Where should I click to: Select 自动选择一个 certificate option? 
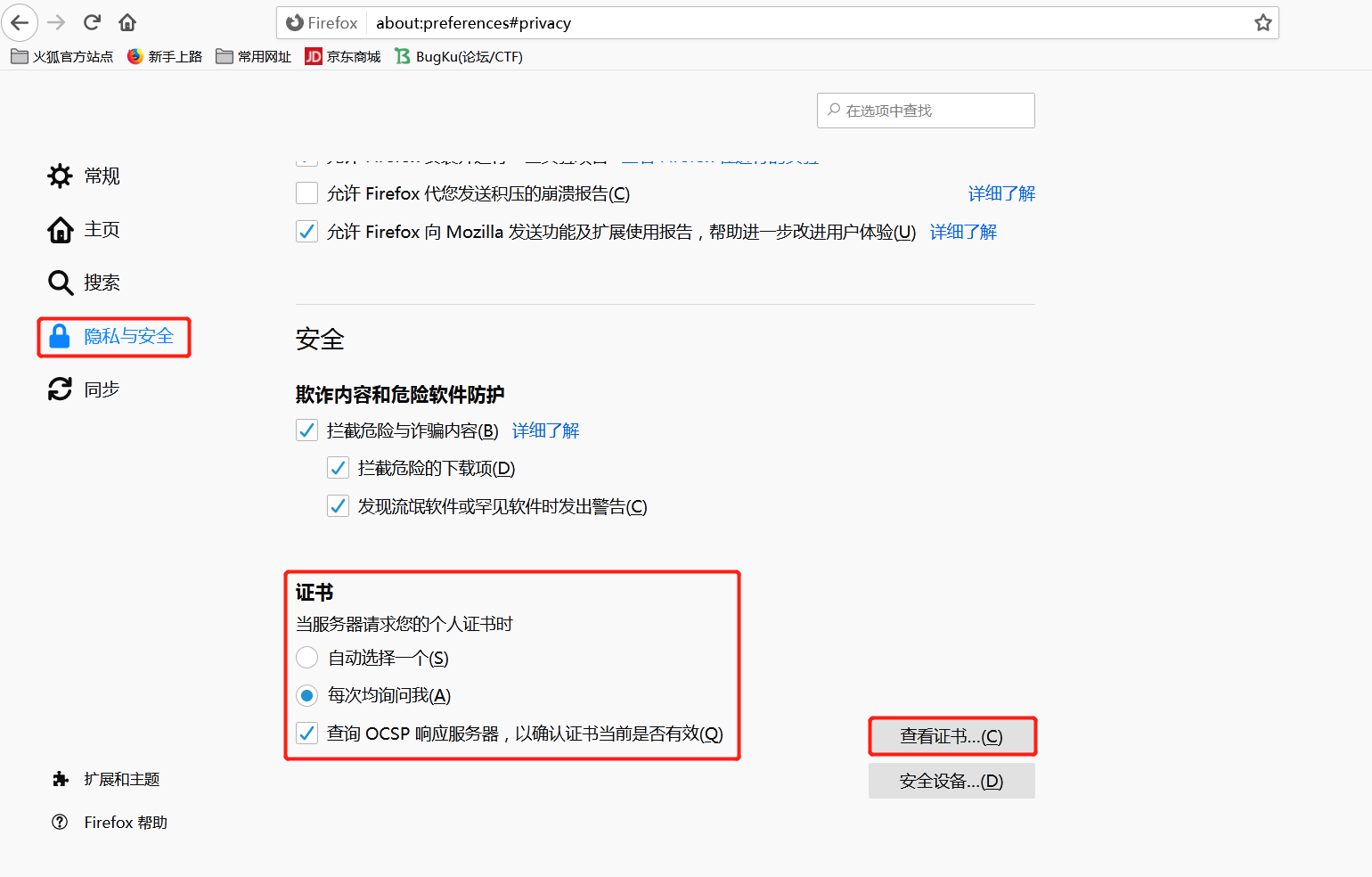coord(306,658)
